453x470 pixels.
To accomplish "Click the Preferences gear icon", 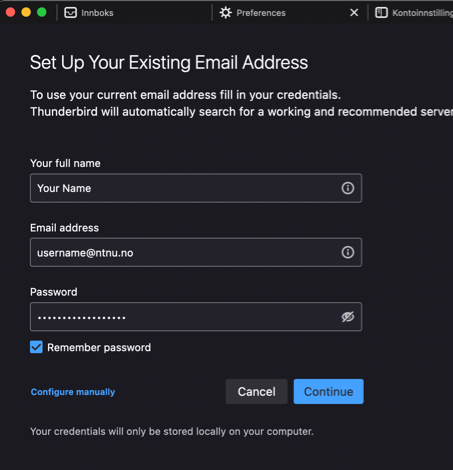I will 226,13.
